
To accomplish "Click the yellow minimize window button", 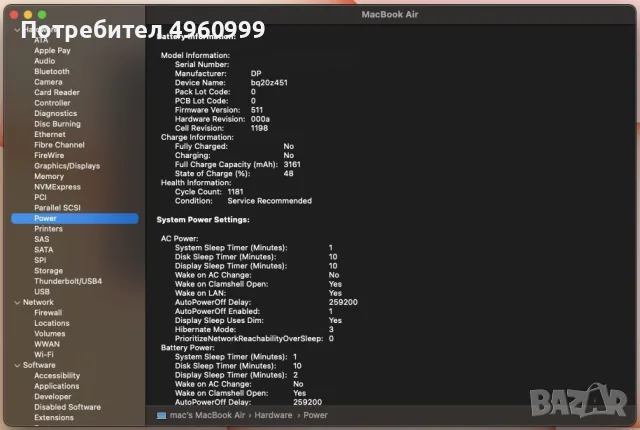I will [28, 15].
